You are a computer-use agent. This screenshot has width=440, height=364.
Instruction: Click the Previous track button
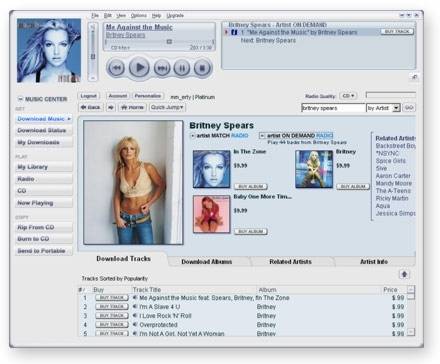[x=116, y=68]
